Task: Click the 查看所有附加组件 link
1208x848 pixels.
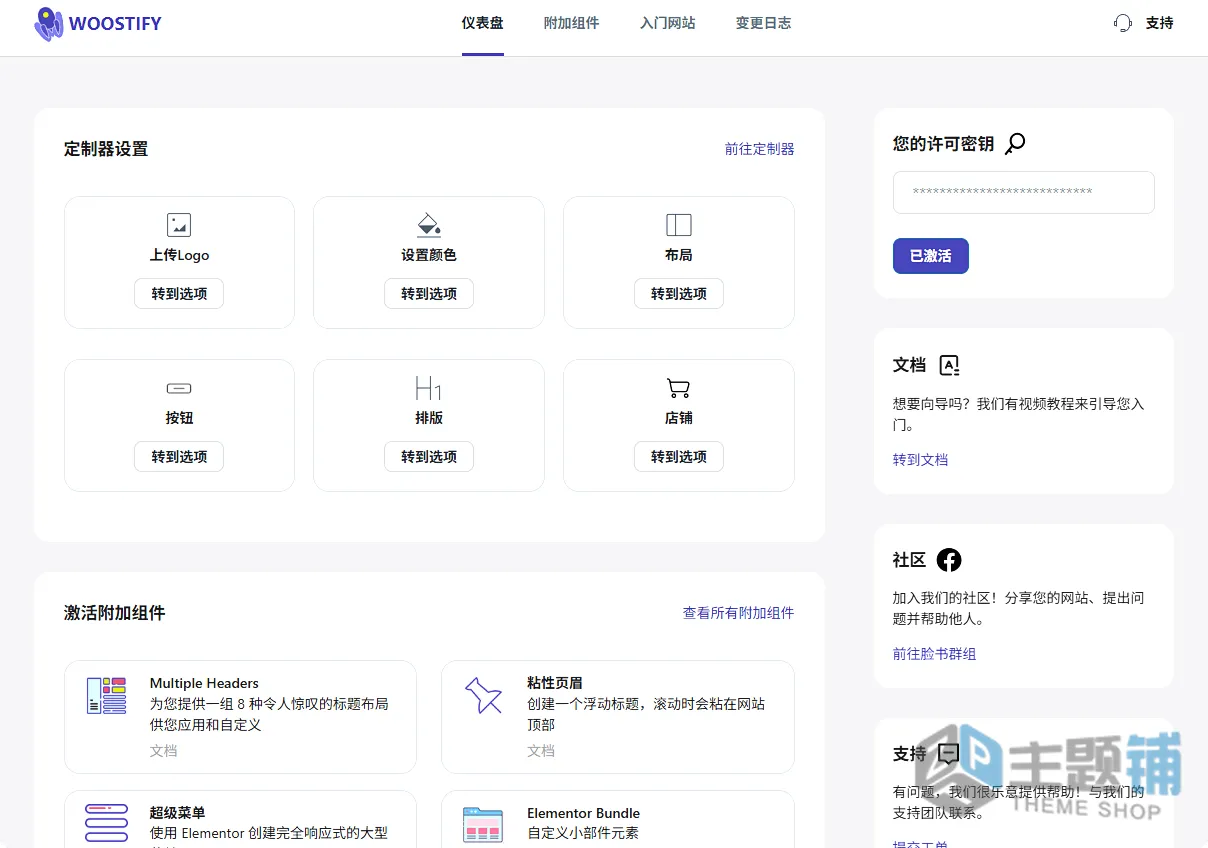Action: pyautogui.click(x=739, y=613)
